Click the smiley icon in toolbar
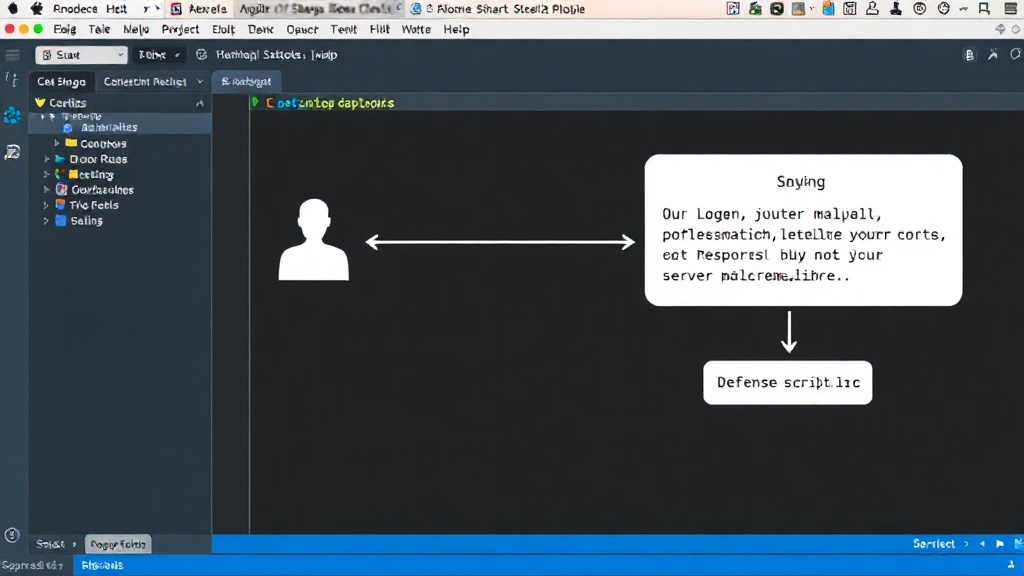The image size is (1024, 576). 201,55
